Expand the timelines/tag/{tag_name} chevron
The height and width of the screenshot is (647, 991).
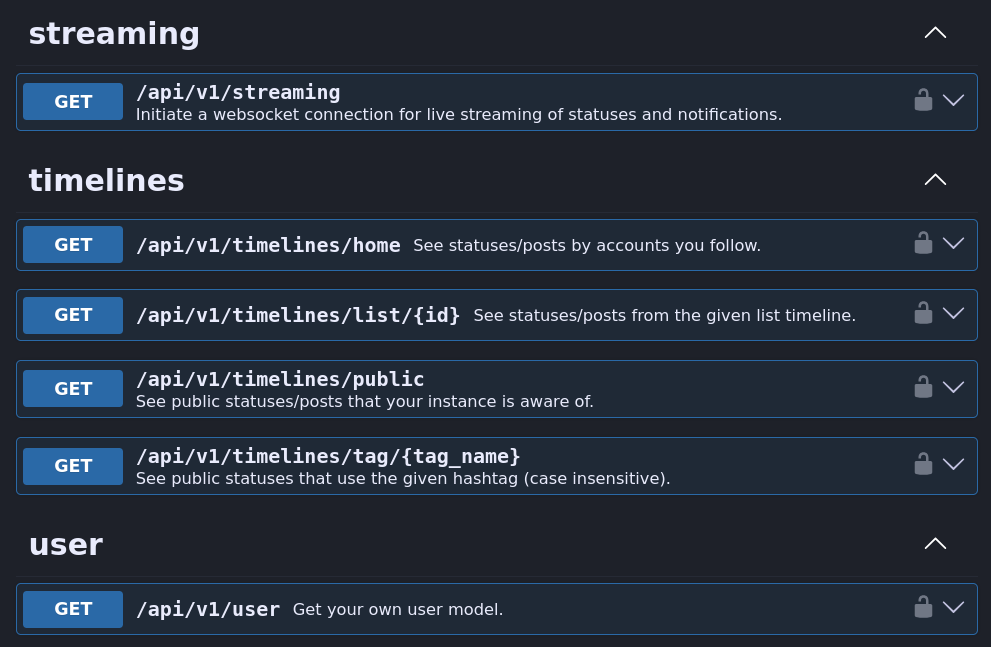point(953,464)
